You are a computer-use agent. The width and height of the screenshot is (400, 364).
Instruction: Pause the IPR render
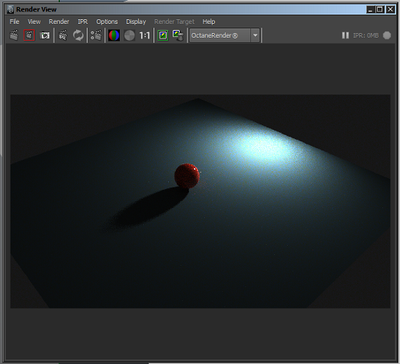coord(345,35)
